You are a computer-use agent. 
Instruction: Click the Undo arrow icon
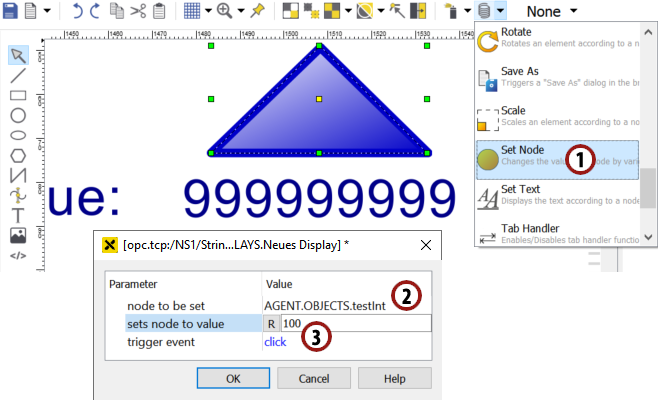(78, 12)
